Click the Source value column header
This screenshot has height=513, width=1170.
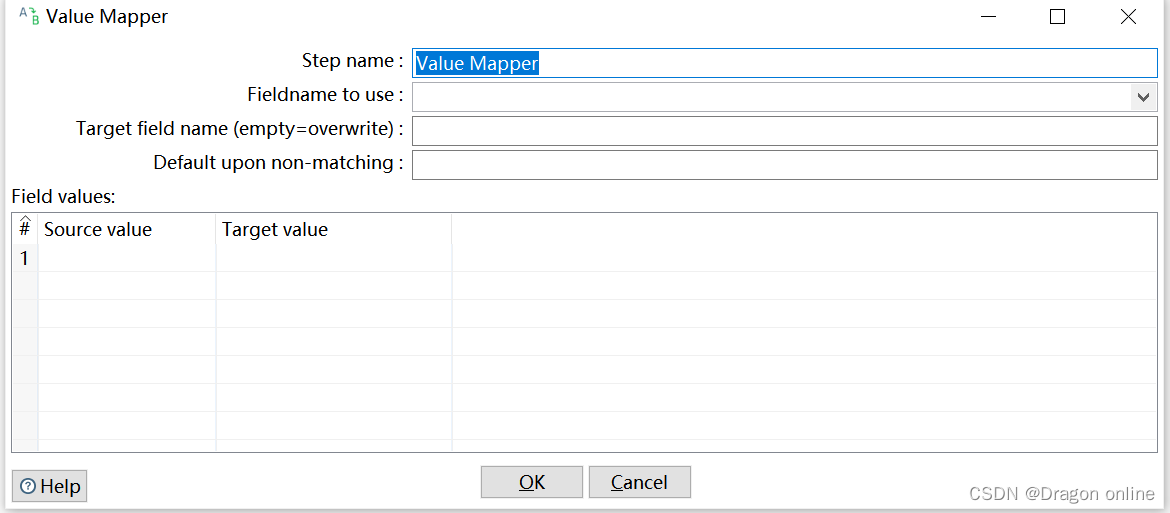(x=127, y=229)
